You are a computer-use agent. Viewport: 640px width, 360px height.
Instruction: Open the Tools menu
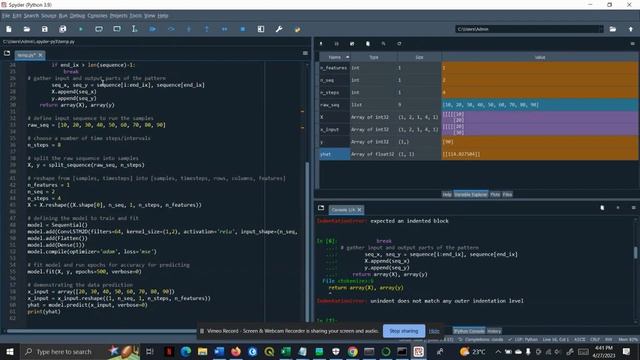click(x=136, y=16)
